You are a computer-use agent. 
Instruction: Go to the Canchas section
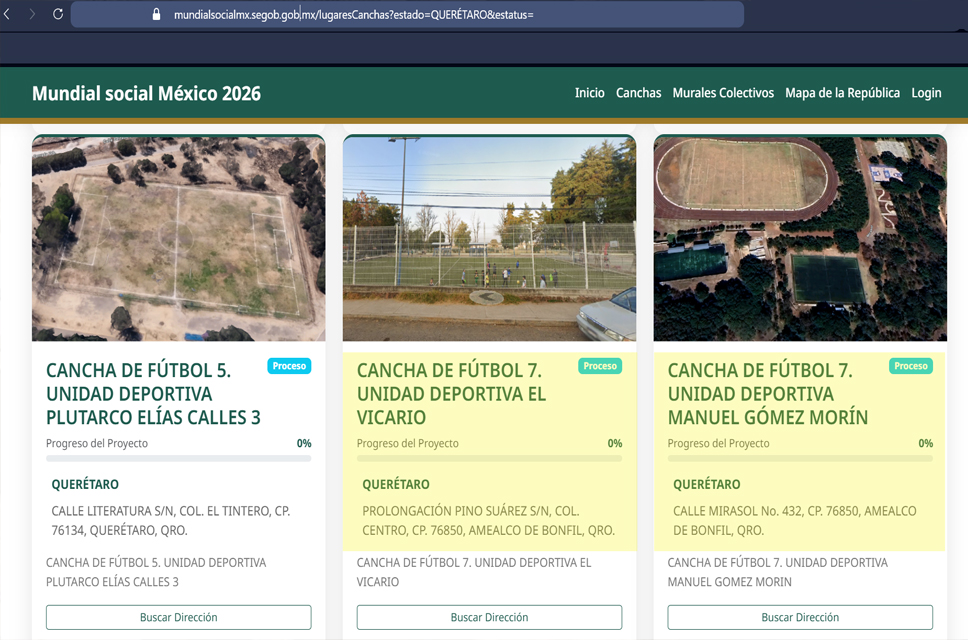638,93
